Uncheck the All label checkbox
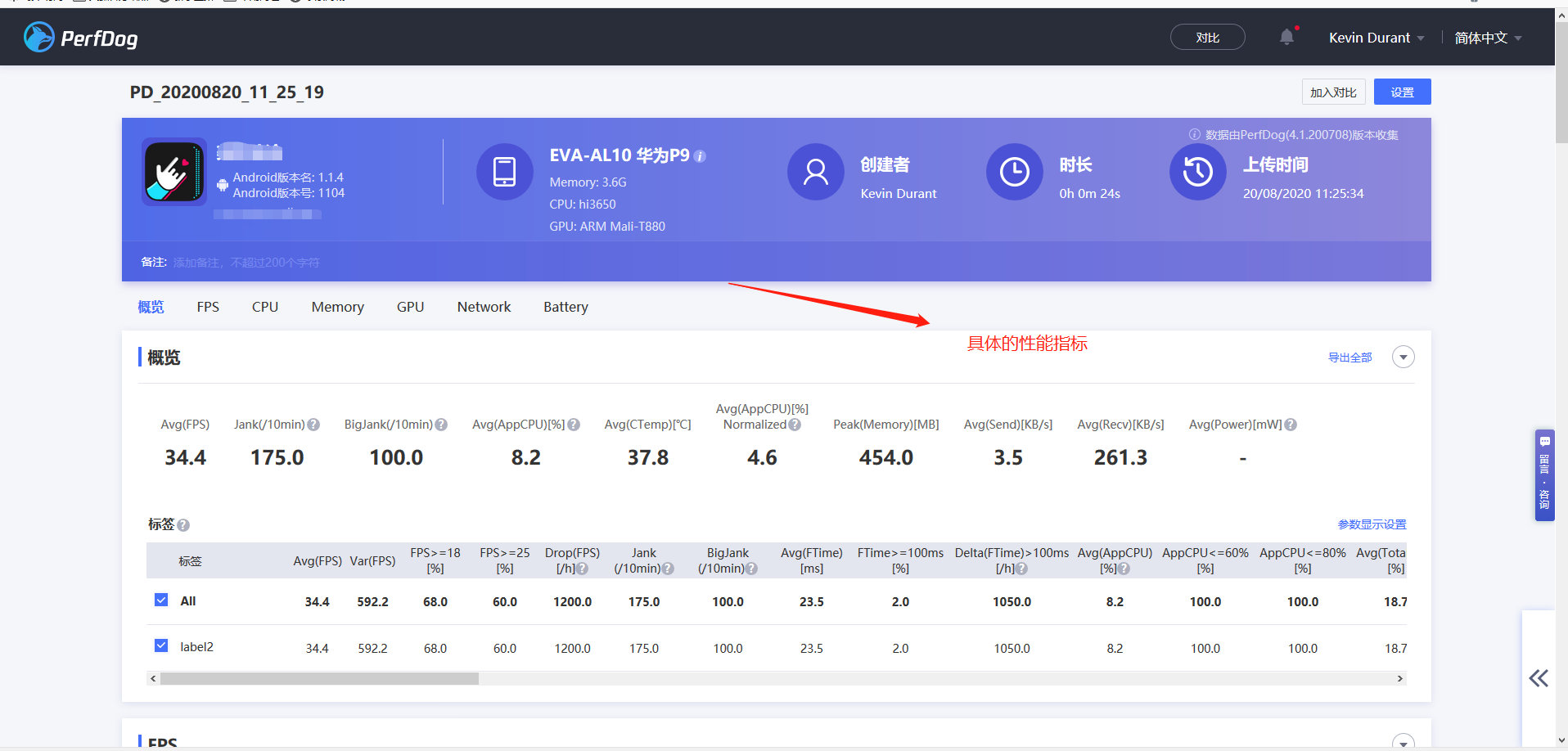Screen dimensions: 1568x751 pyautogui.click(x=161, y=600)
